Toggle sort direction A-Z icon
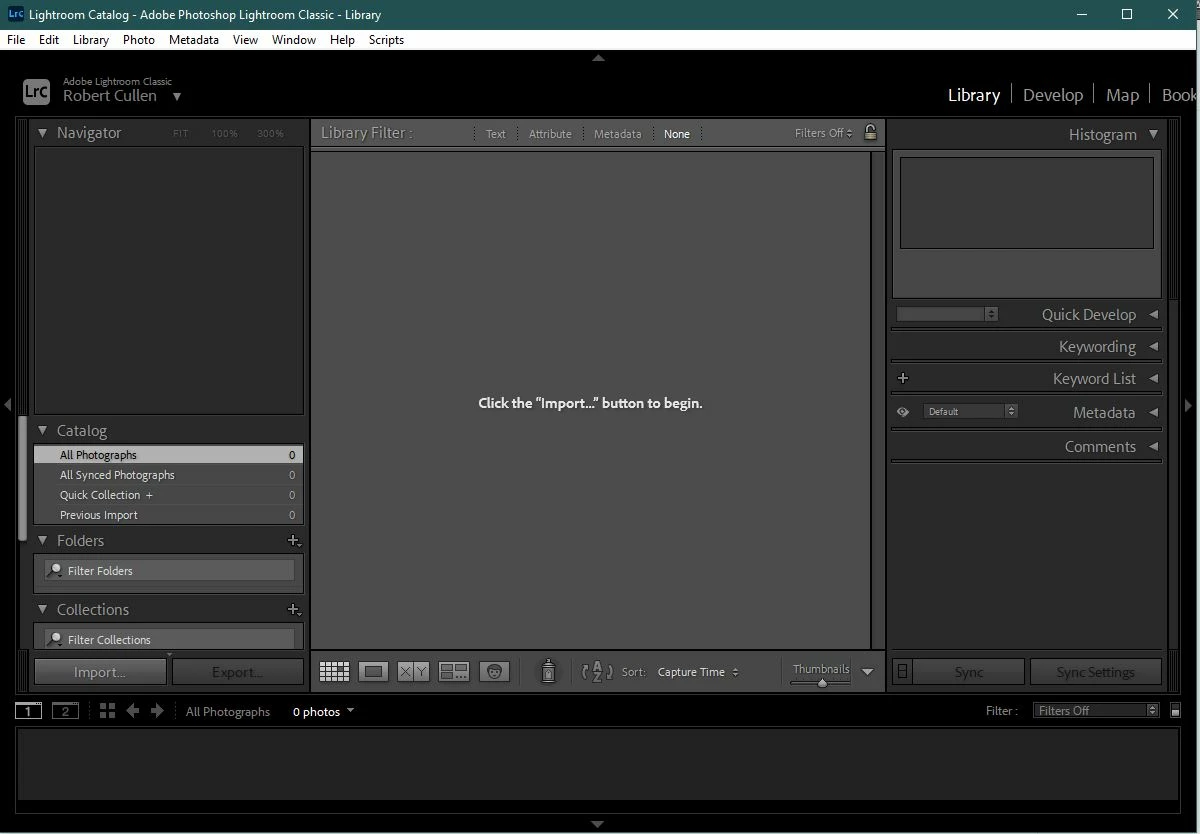 (597, 672)
